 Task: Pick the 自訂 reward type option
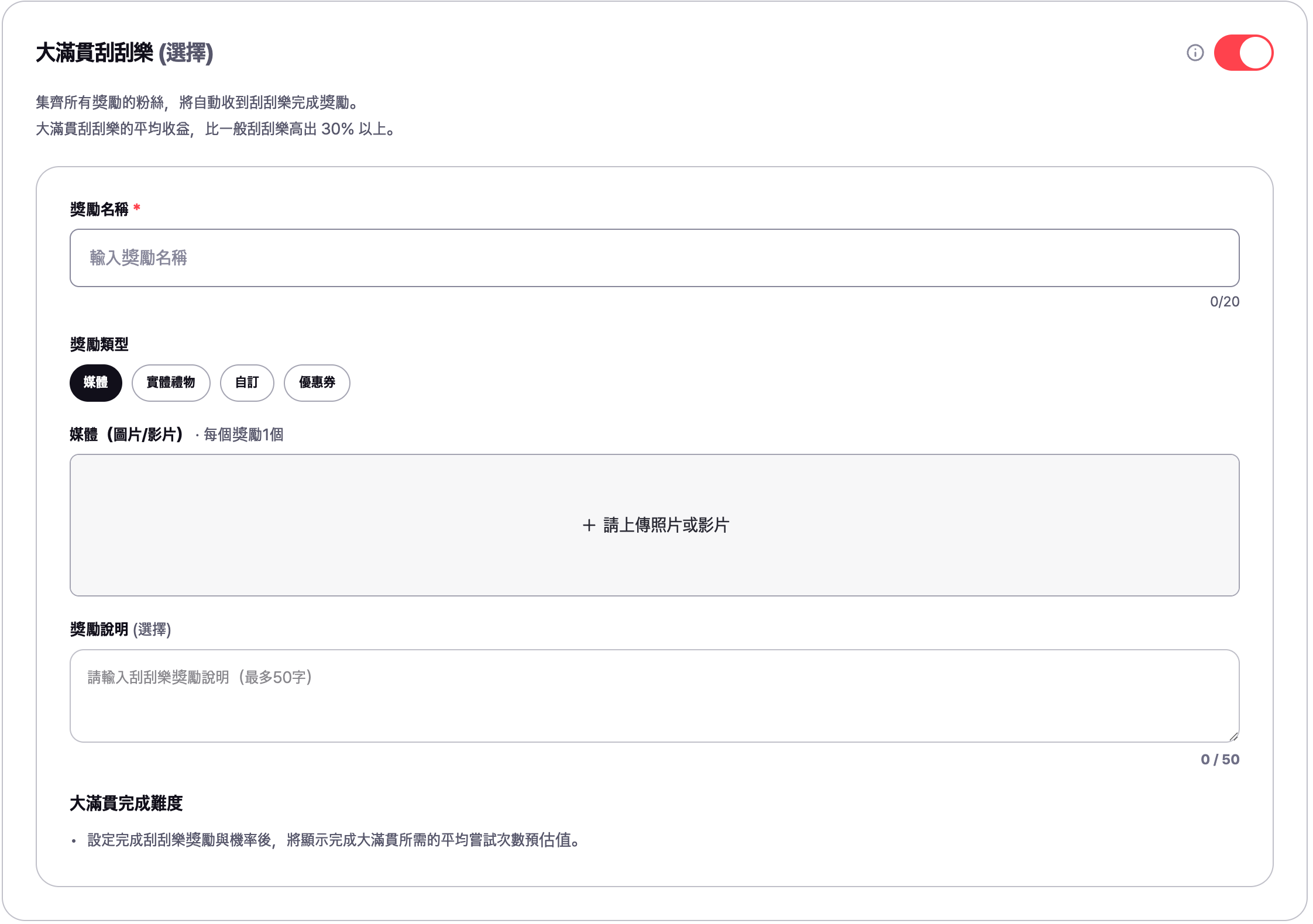point(247,383)
